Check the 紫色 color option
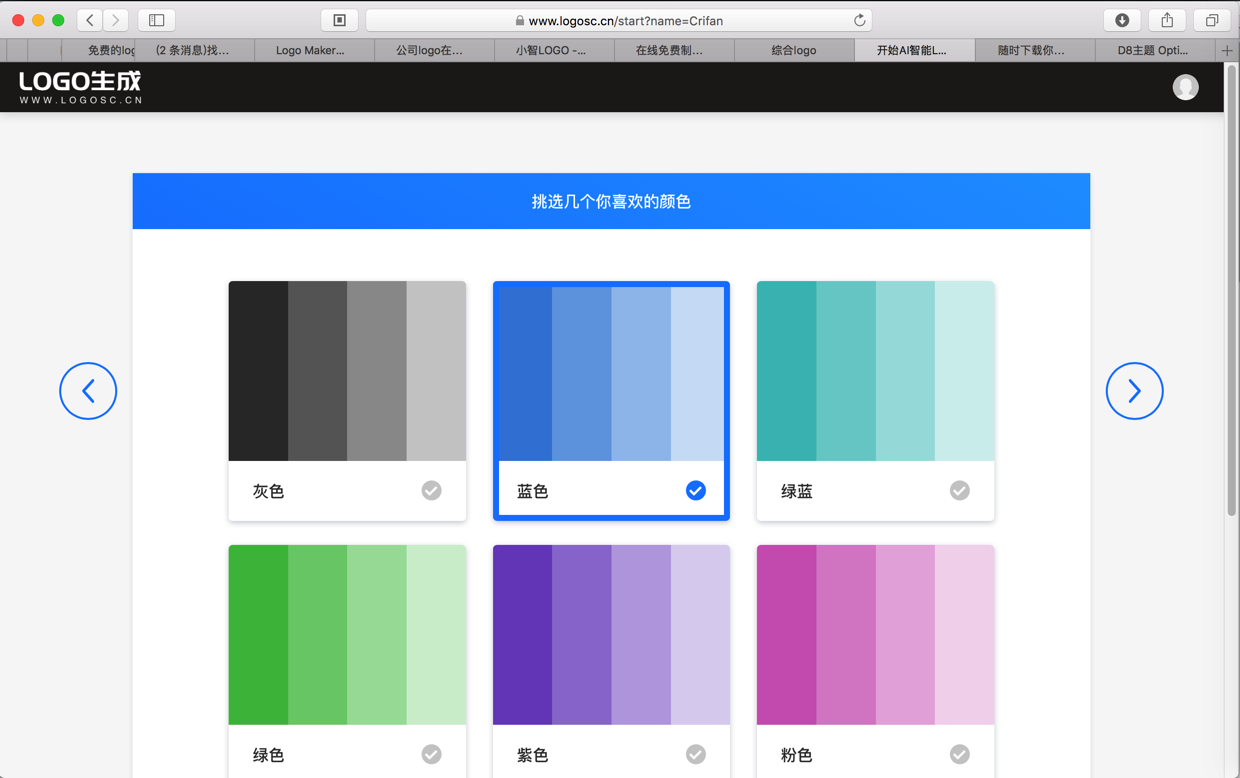This screenshot has height=778, width=1240. tap(695, 754)
